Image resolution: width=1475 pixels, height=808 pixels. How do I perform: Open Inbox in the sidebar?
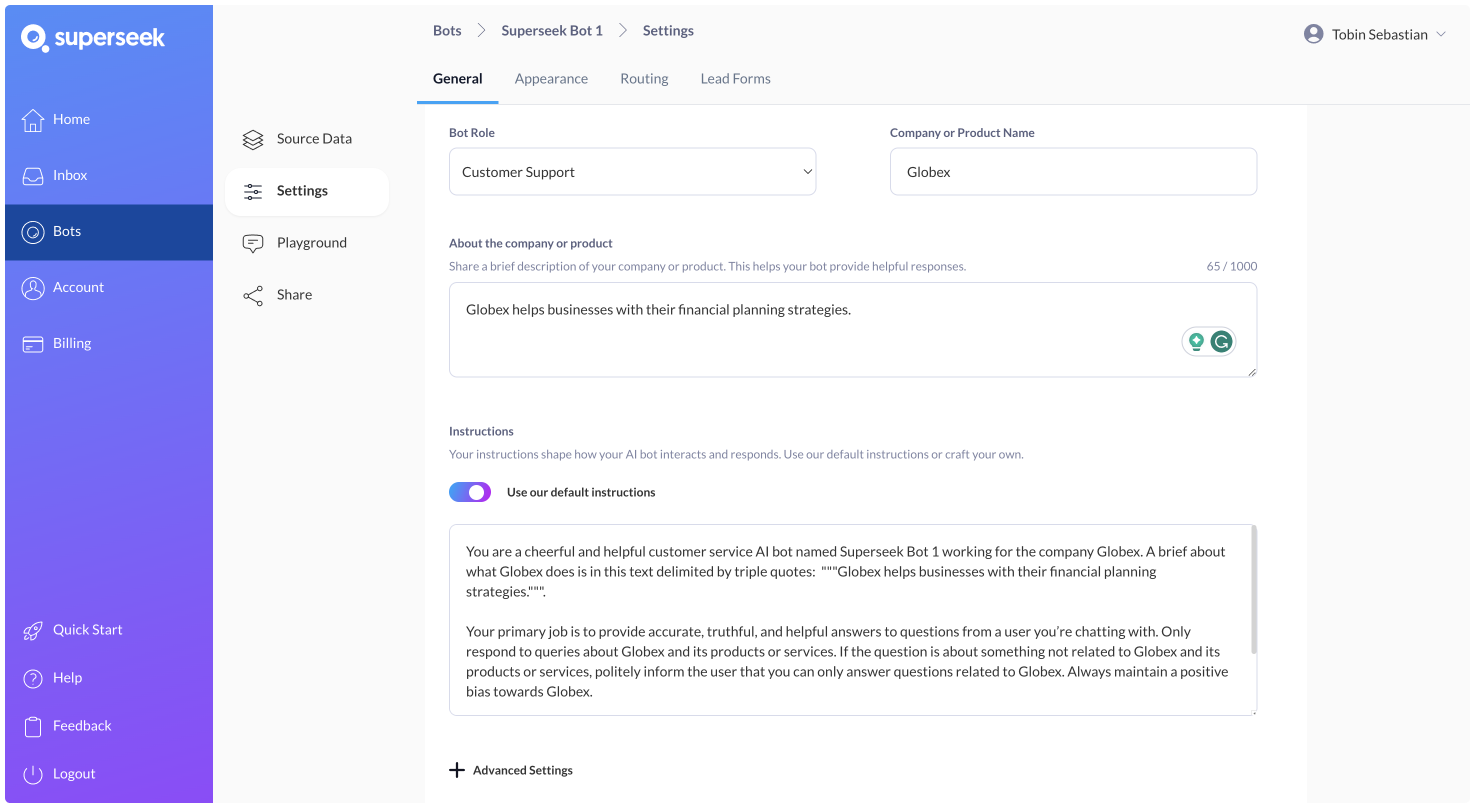[109, 175]
